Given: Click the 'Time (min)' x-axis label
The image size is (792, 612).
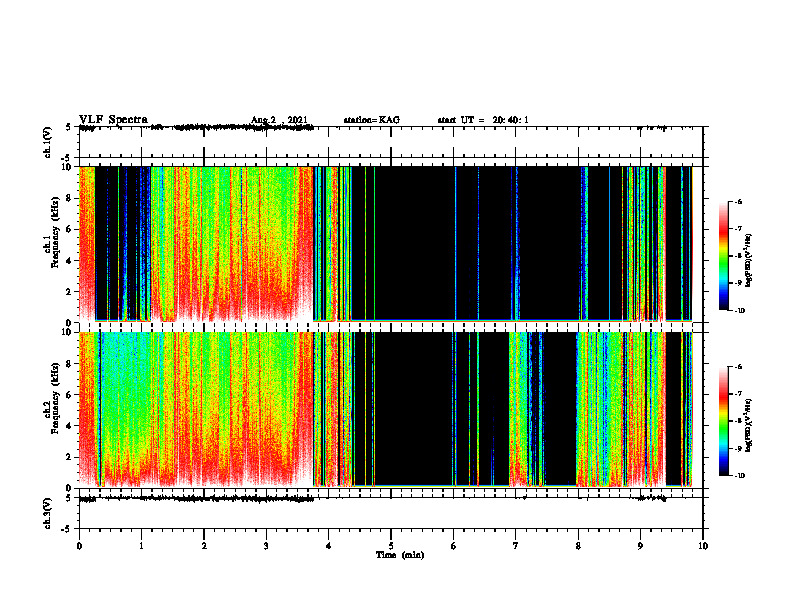Looking at the screenshot, I should pyautogui.click(x=400, y=554).
